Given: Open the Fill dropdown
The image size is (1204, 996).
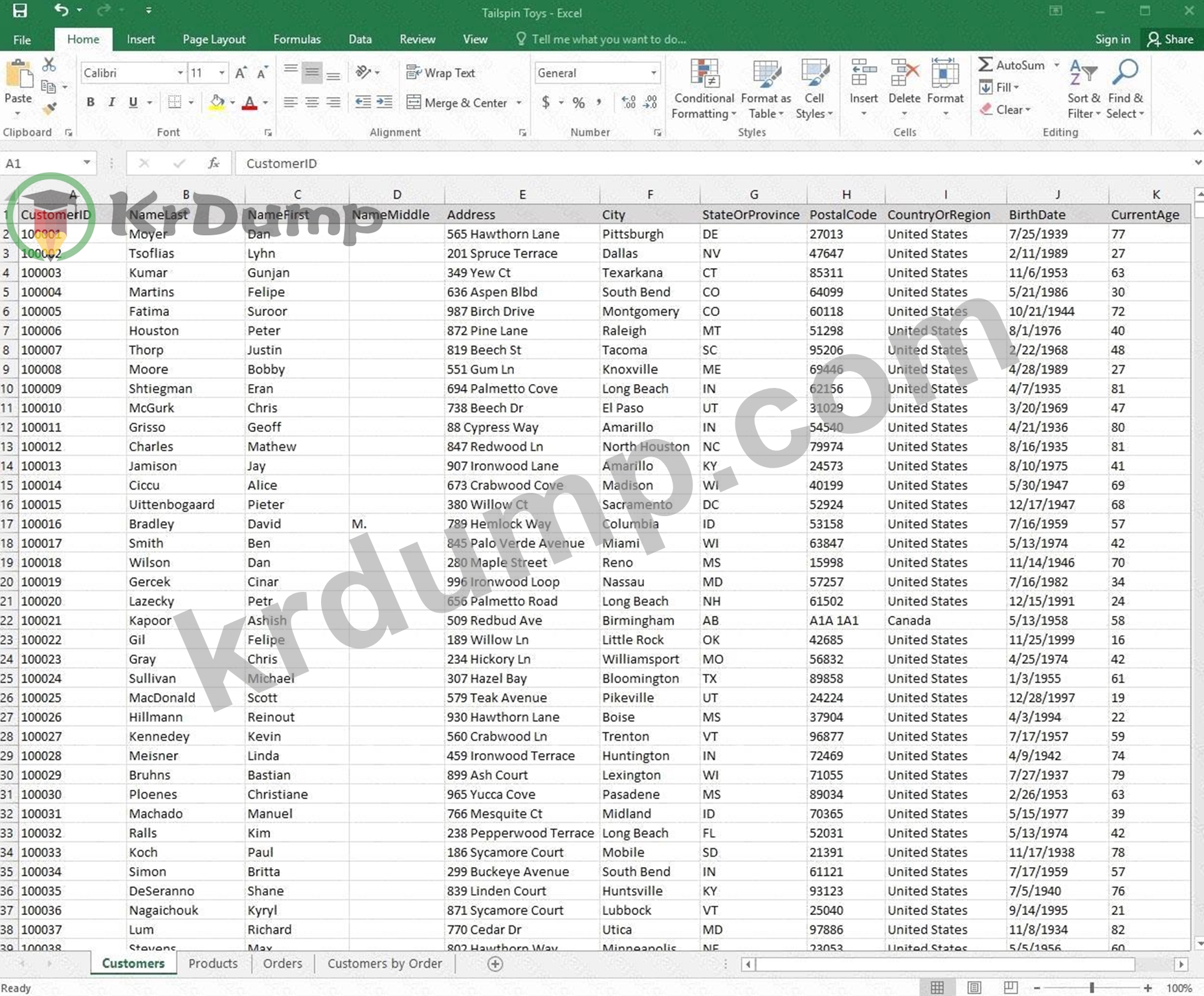Looking at the screenshot, I should [1000, 87].
